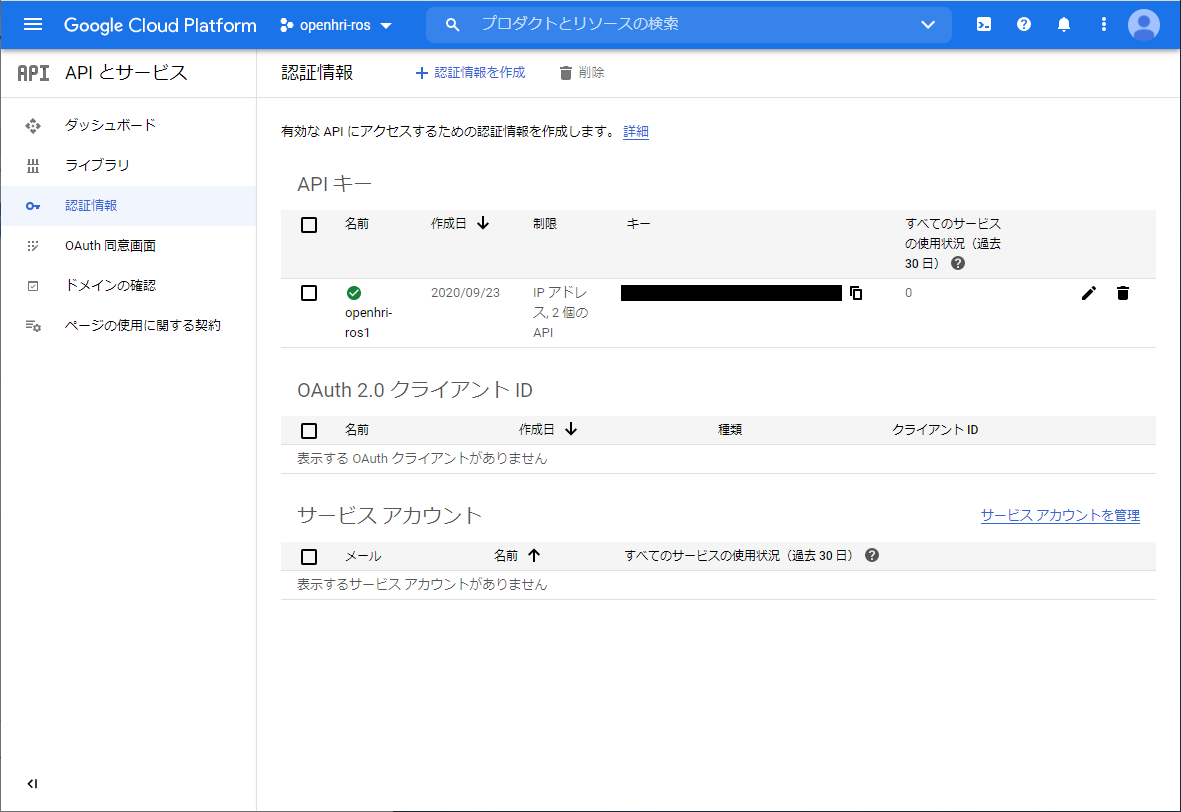Image resolution: width=1181 pixels, height=812 pixels.
Task: Open the openhri-ros1 key name
Action: coord(368,322)
